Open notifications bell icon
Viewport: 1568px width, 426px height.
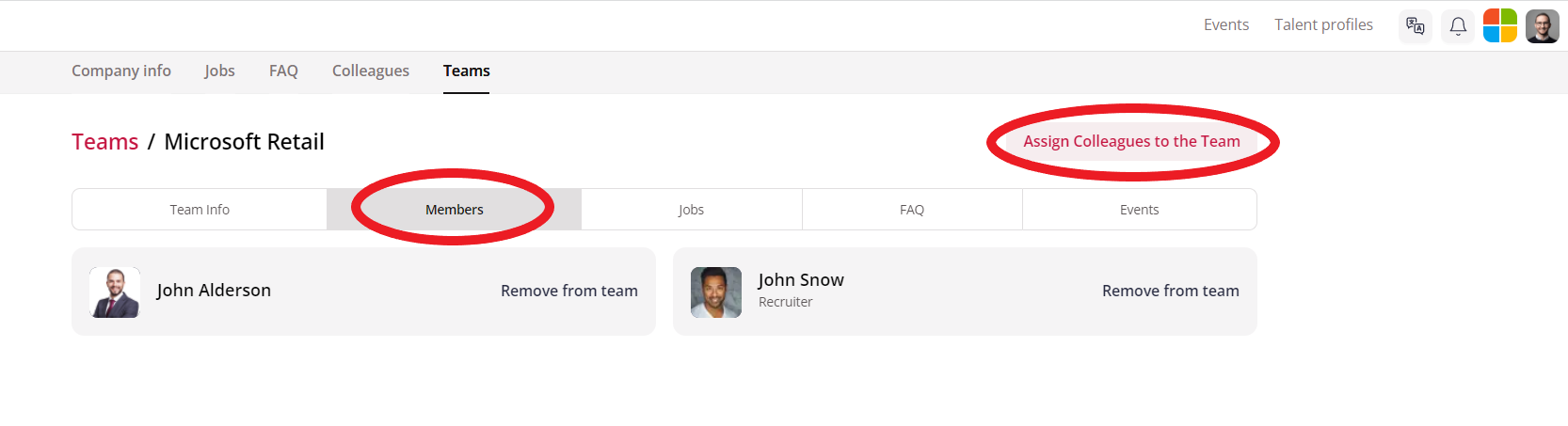[x=1458, y=25]
